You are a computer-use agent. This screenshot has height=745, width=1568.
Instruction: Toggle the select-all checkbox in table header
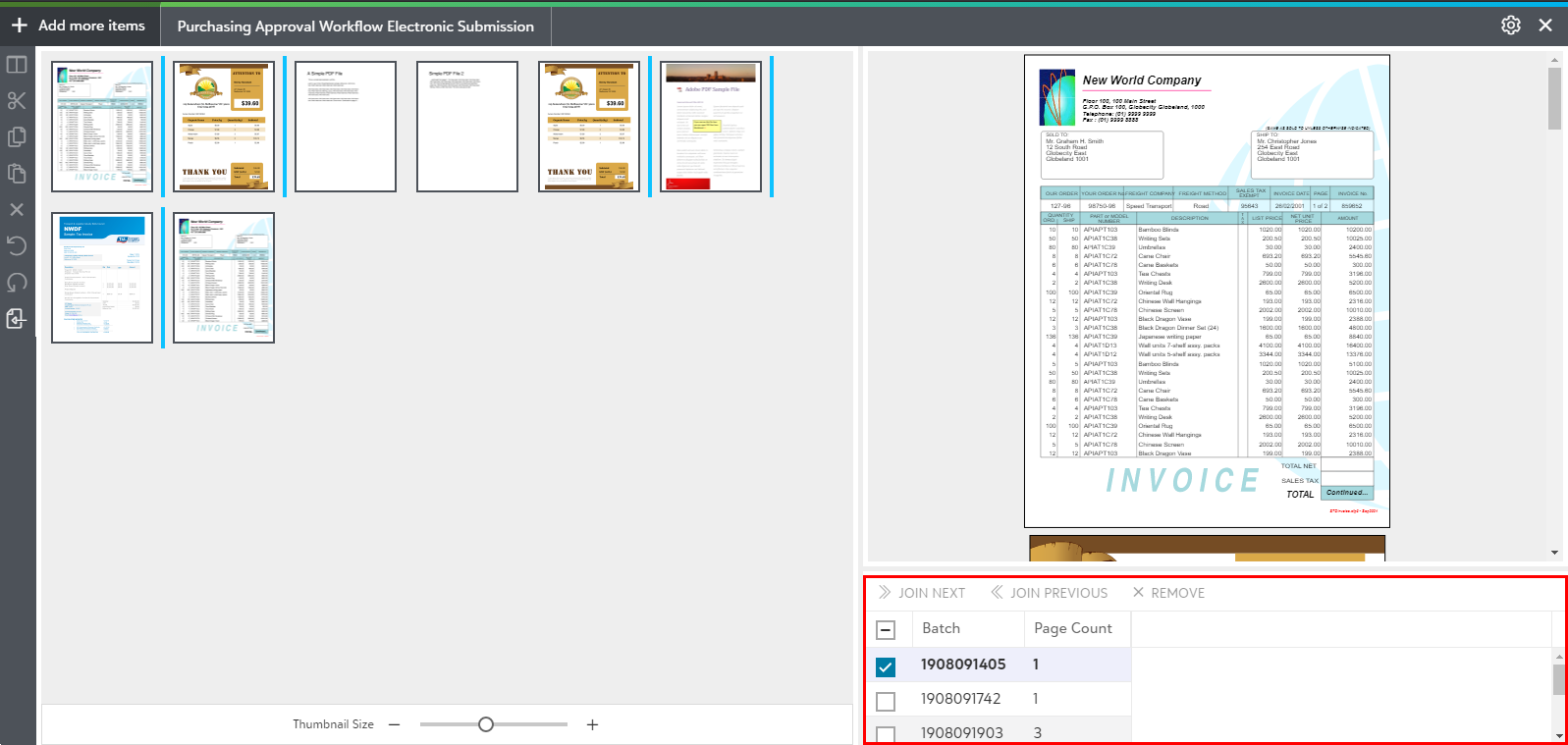point(886,630)
